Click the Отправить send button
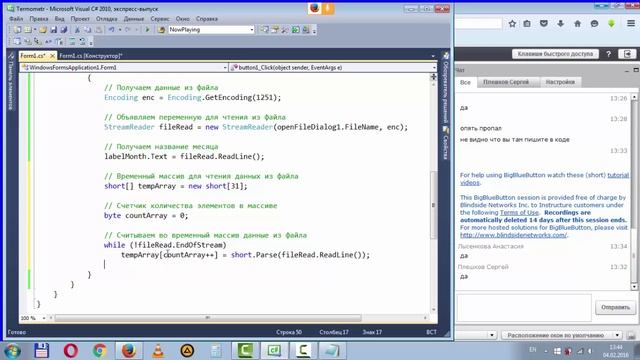This screenshot has width=640, height=360. (615, 307)
